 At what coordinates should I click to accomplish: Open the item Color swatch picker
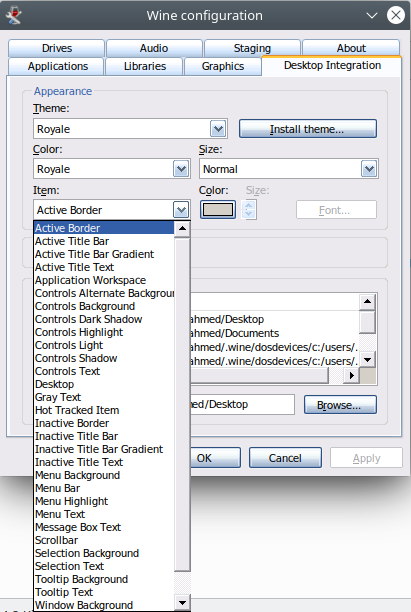click(218, 210)
